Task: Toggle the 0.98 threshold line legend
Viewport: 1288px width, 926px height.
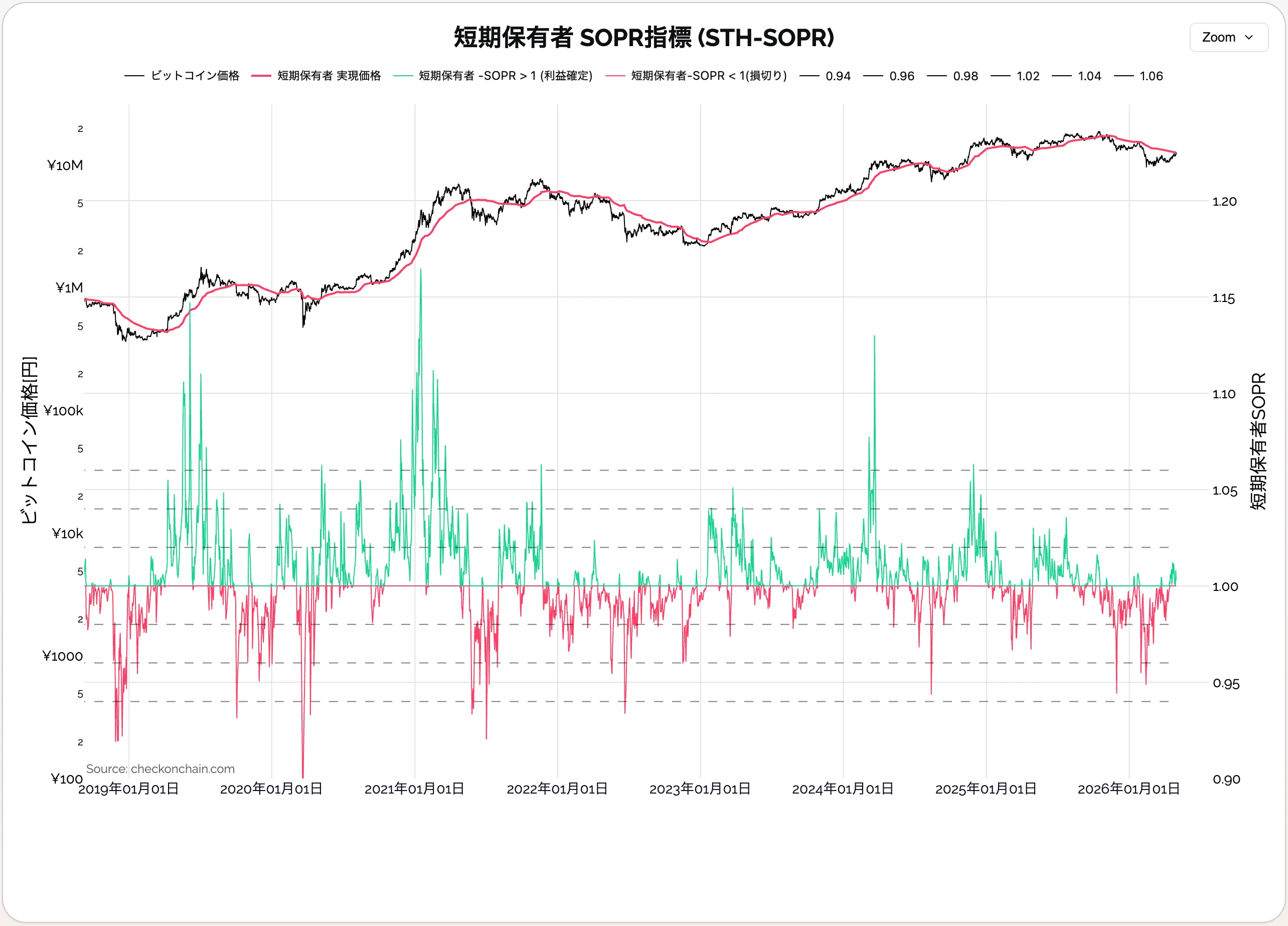Action: pyautogui.click(x=965, y=76)
